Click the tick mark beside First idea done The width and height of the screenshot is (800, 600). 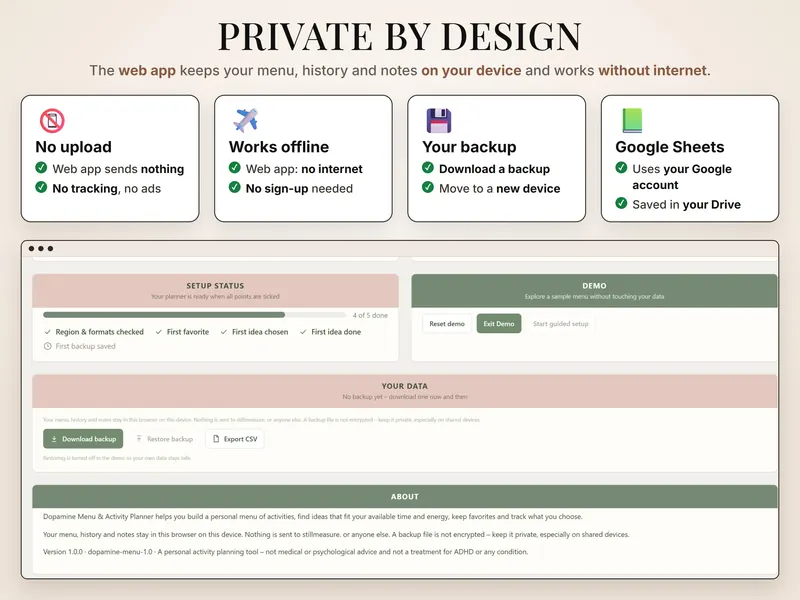pos(303,332)
